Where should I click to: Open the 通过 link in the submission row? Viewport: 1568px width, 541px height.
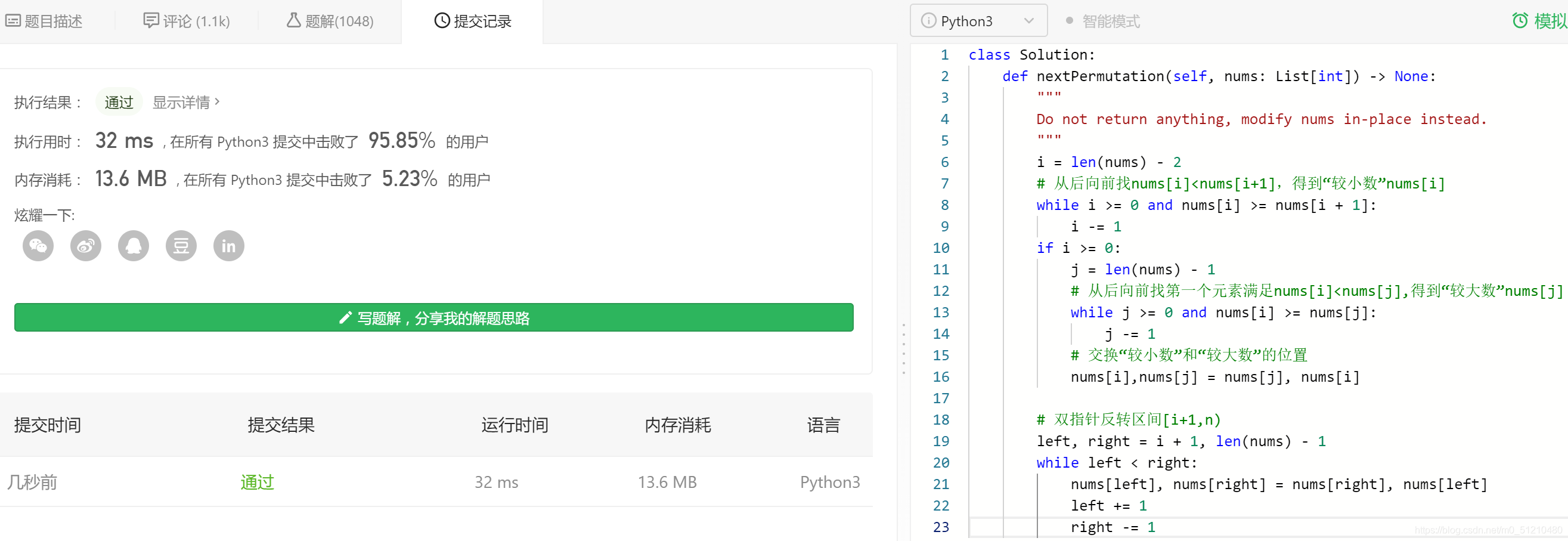coord(257,482)
